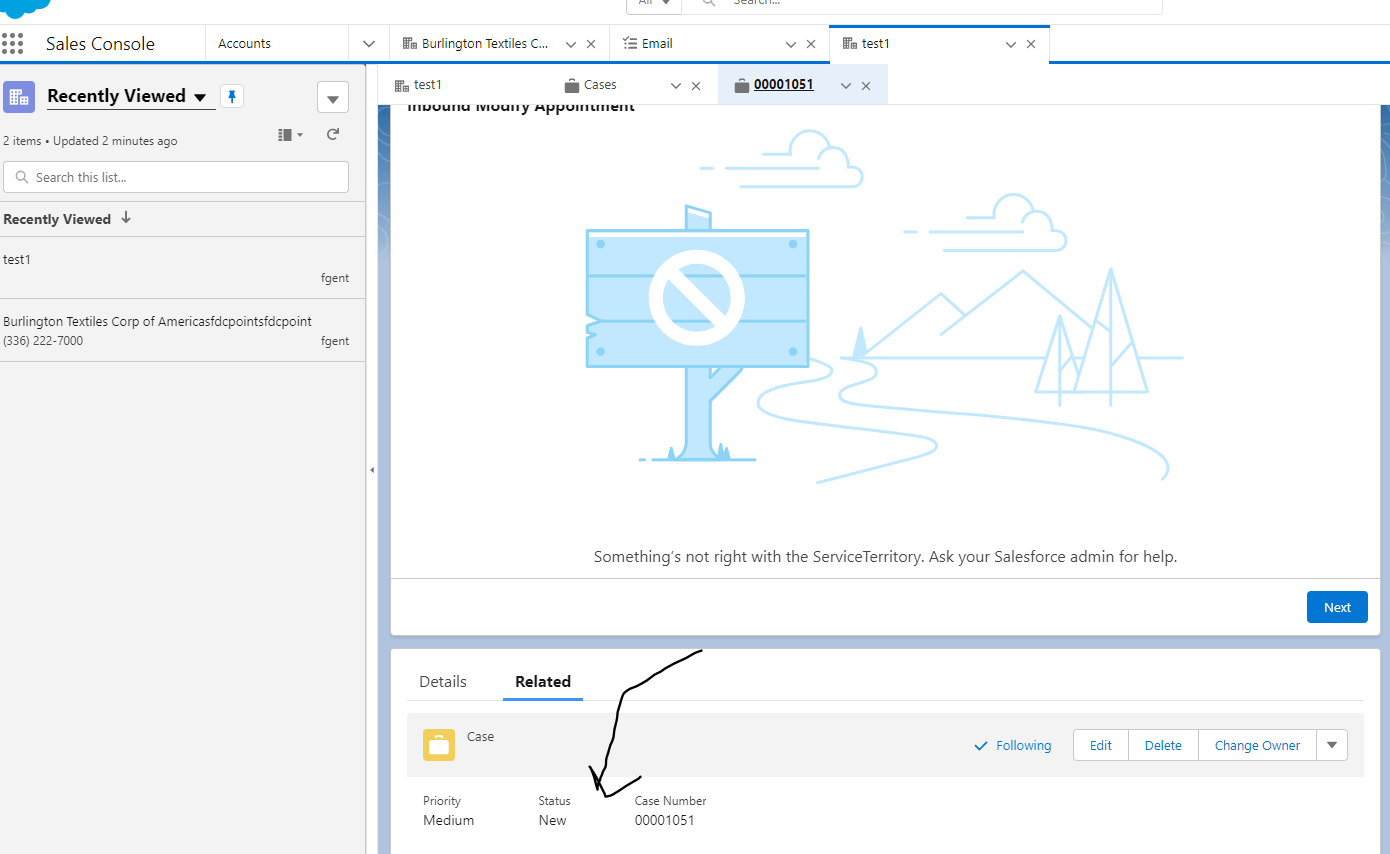
Task: Click the Search this list field
Action: tap(176, 177)
